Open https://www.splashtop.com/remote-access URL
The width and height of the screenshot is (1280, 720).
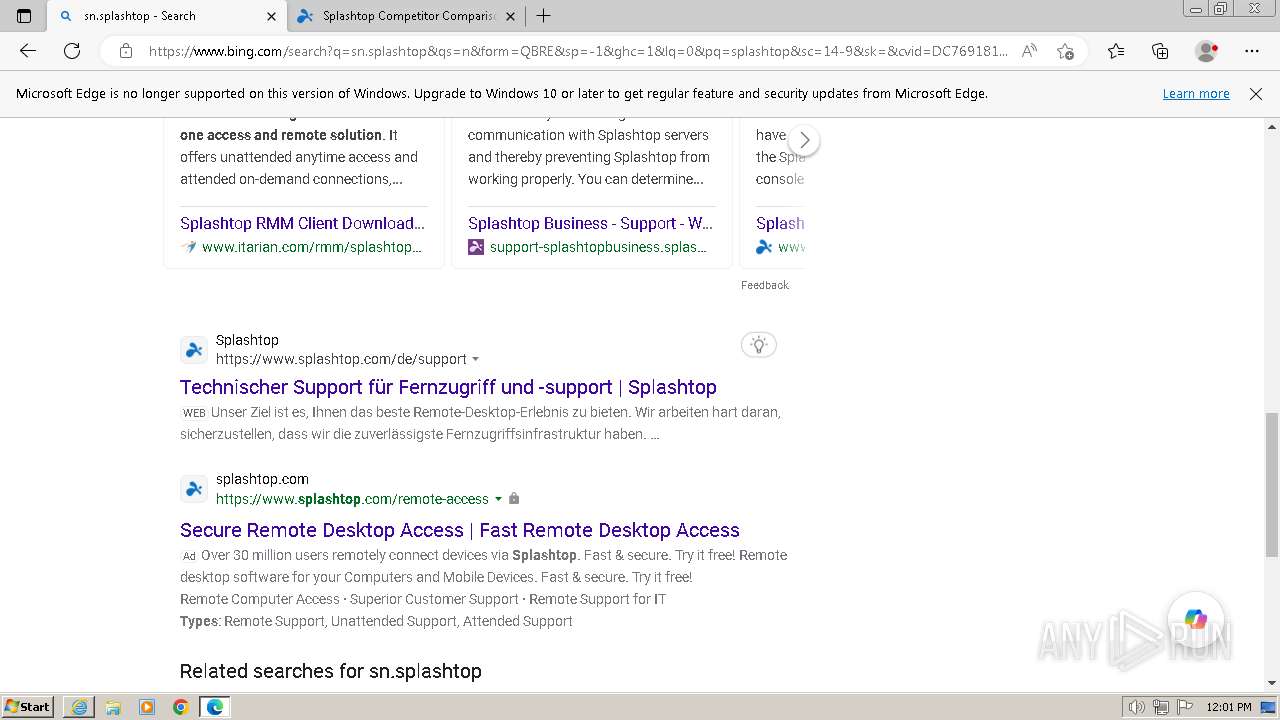(352, 499)
